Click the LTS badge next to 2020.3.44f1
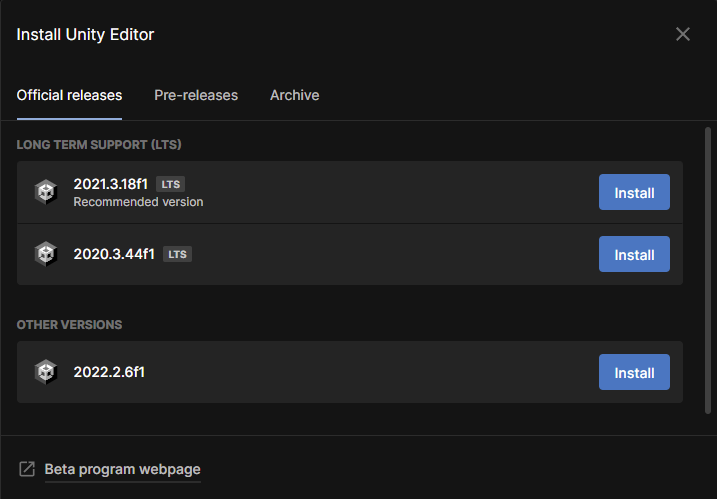 tap(177, 254)
